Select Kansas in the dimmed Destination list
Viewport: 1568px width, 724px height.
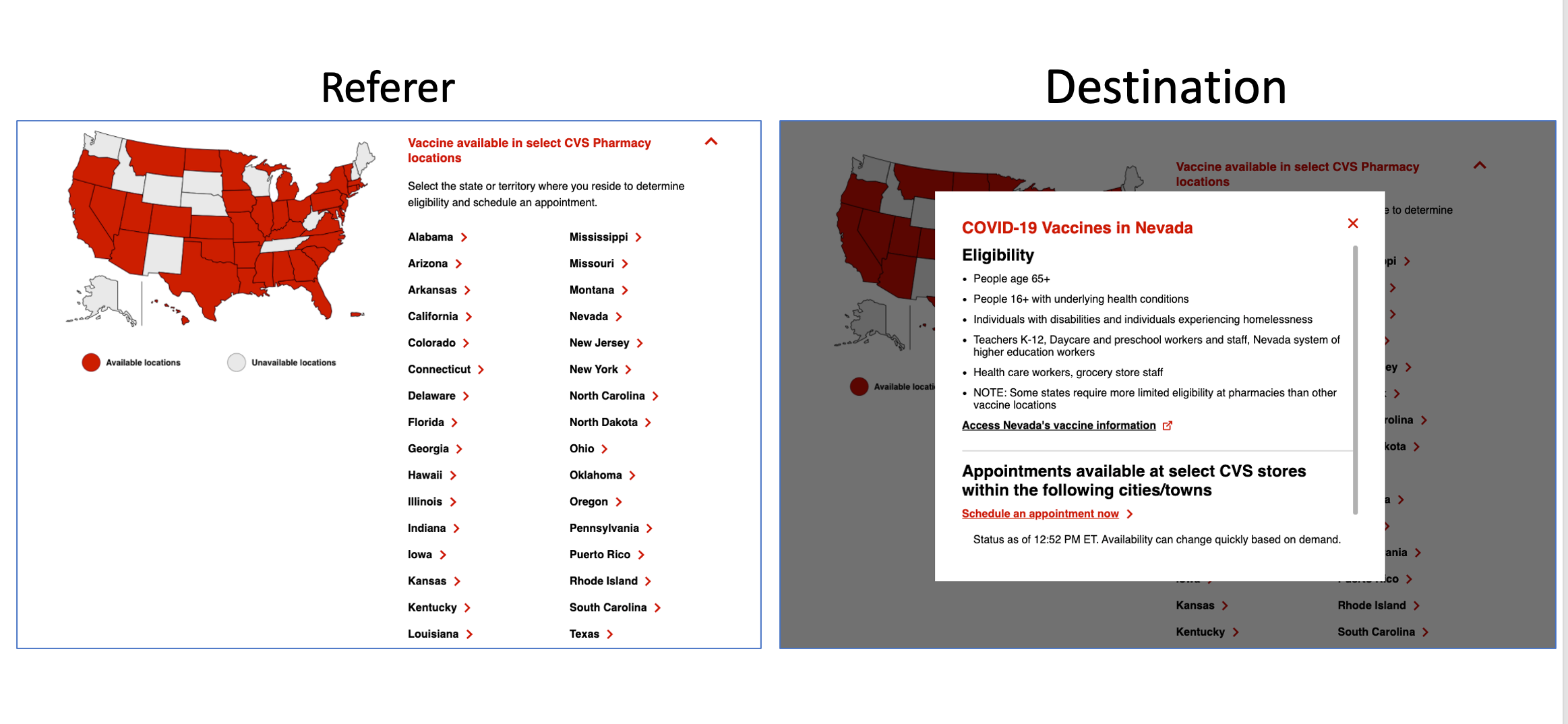point(1195,605)
